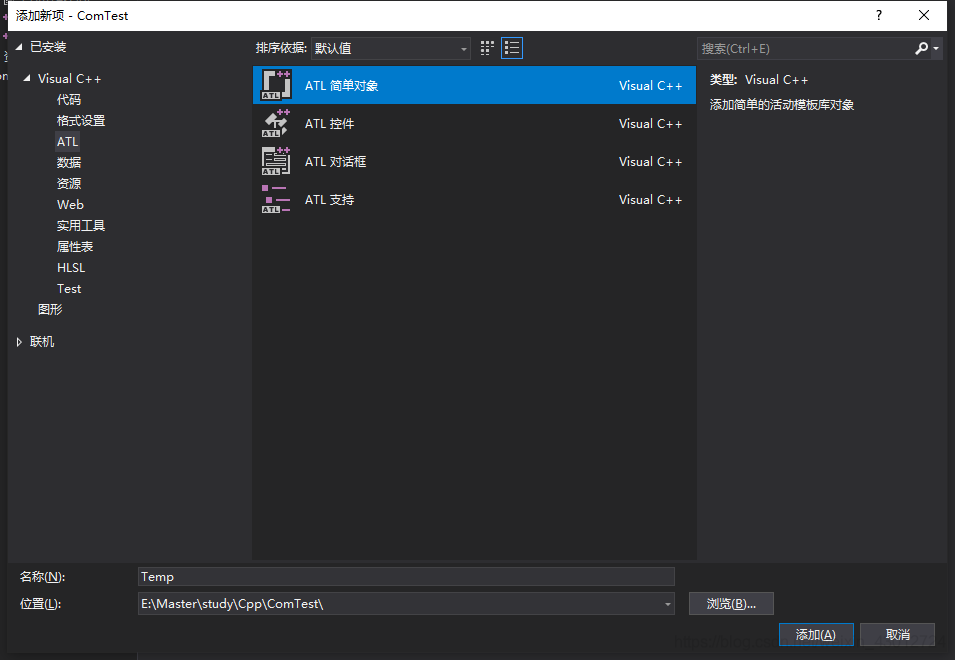955x660 pixels.
Task: Click the ATL 支持 row label
Action: pos(329,200)
